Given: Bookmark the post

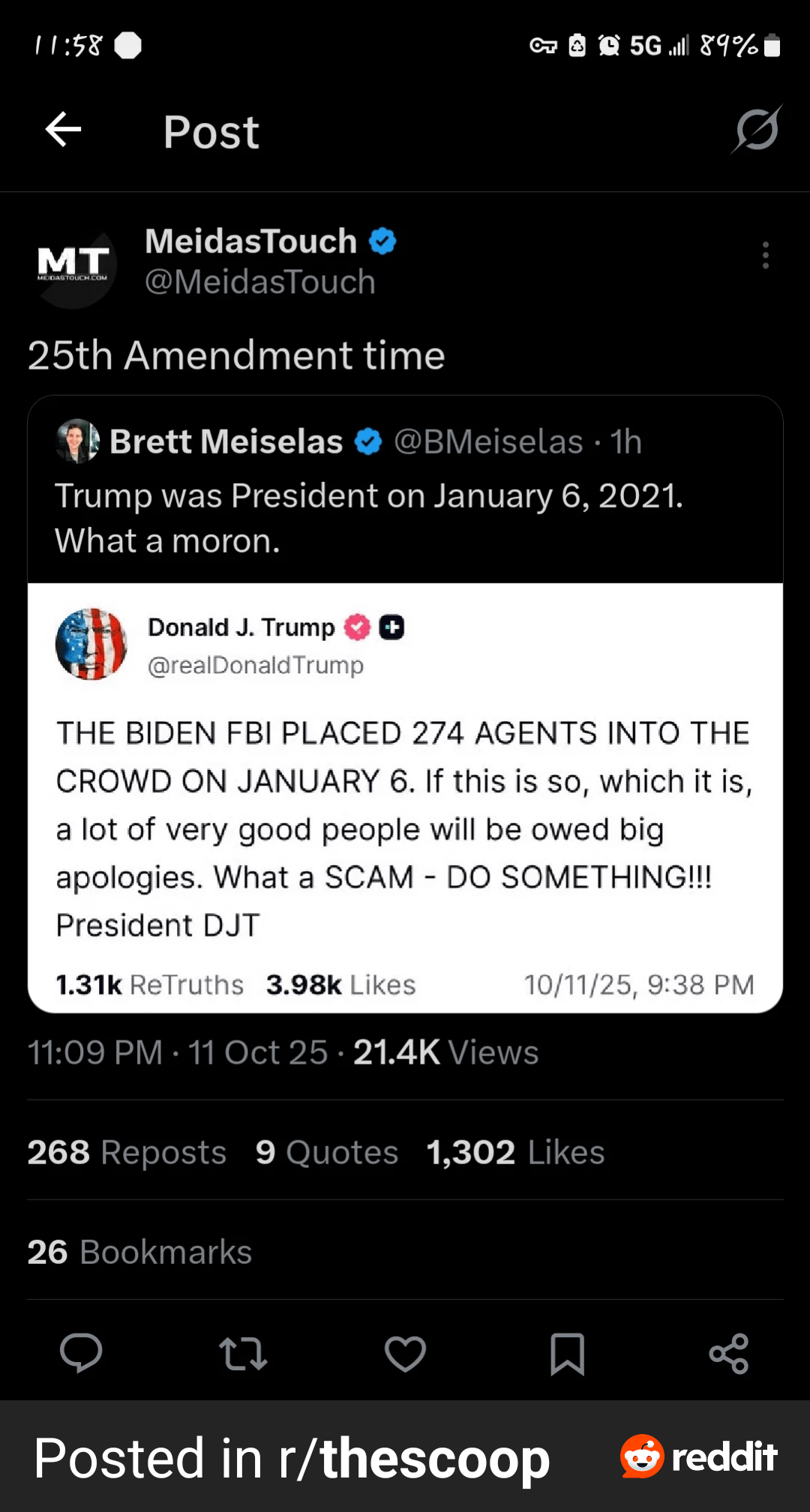Looking at the screenshot, I should coord(567,1353).
